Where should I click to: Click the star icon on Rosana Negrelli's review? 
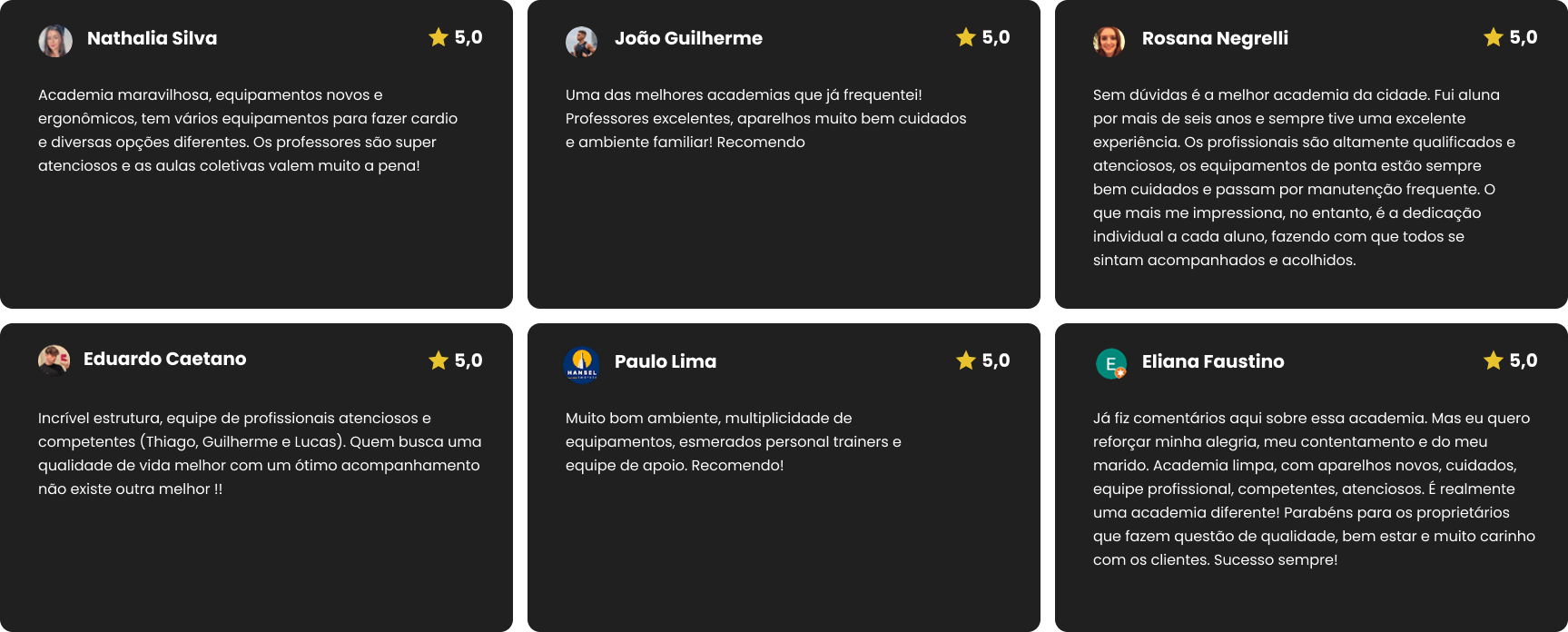(x=1494, y=37)
